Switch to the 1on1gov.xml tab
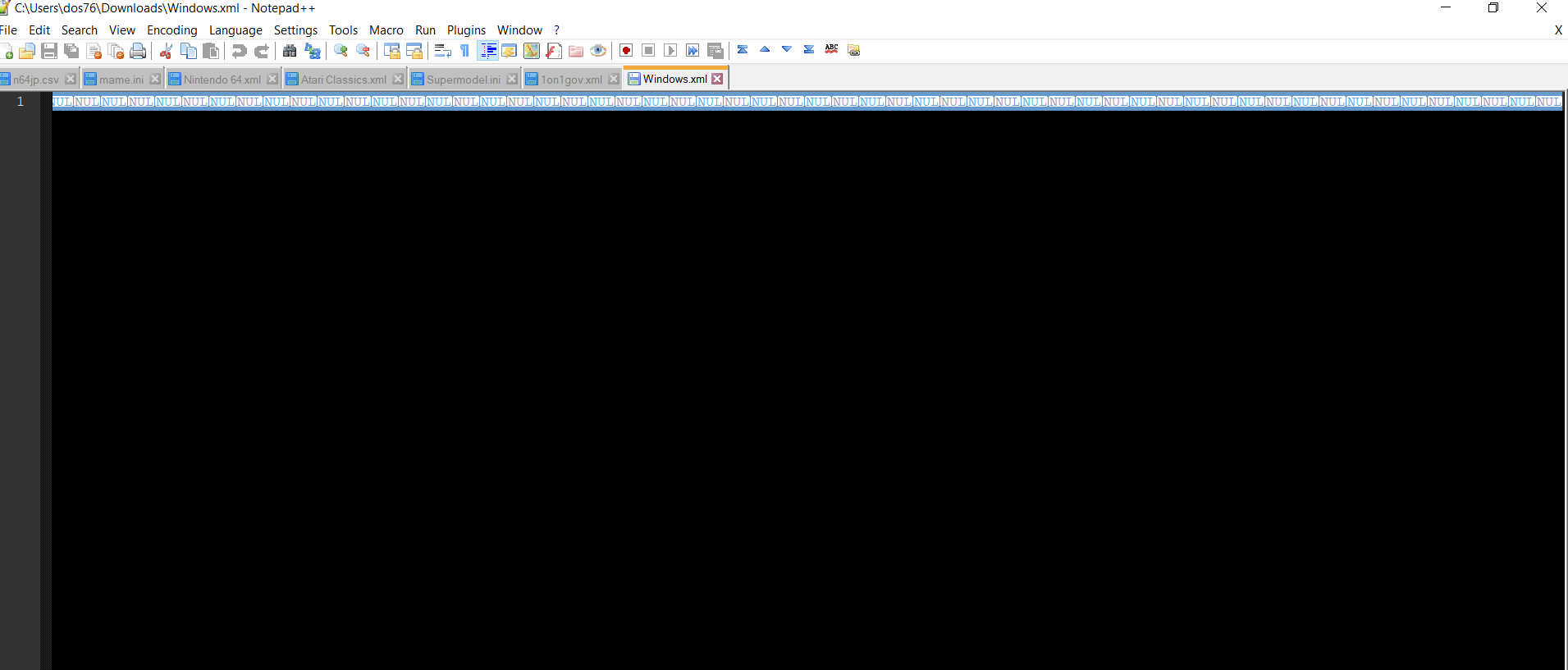 [x=571, y=80]
